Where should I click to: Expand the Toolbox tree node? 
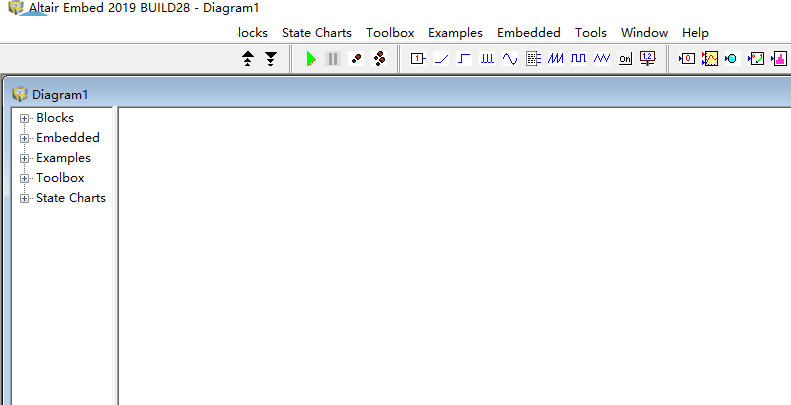[x=24, y=179]
